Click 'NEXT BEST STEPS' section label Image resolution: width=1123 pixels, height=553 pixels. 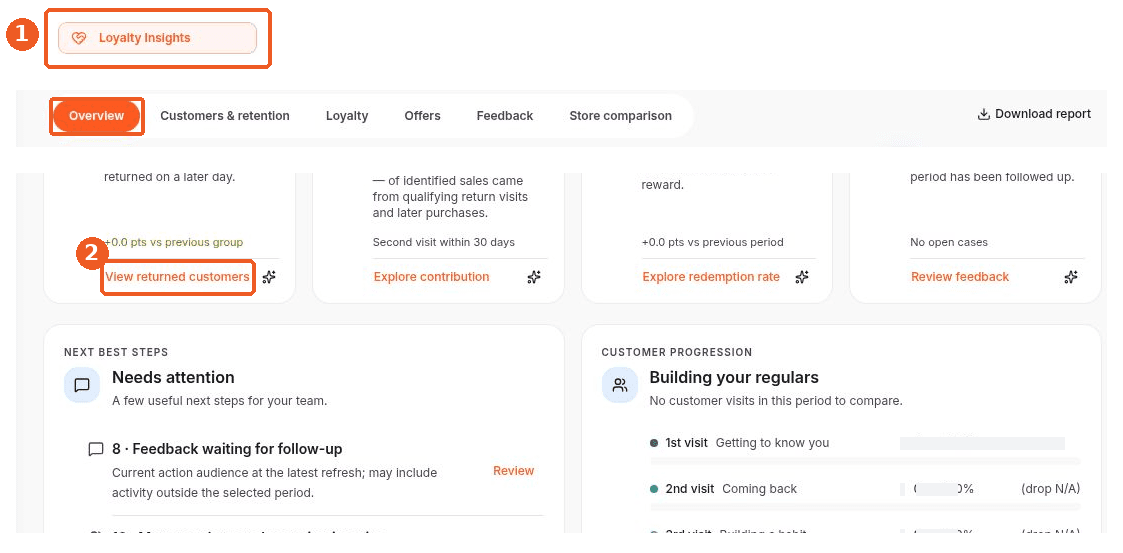(116, 352)
